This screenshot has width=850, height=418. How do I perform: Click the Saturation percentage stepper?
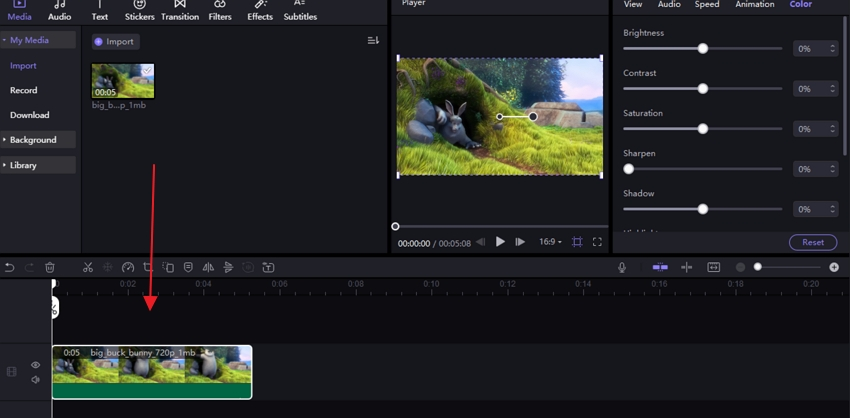click(832, 129)
